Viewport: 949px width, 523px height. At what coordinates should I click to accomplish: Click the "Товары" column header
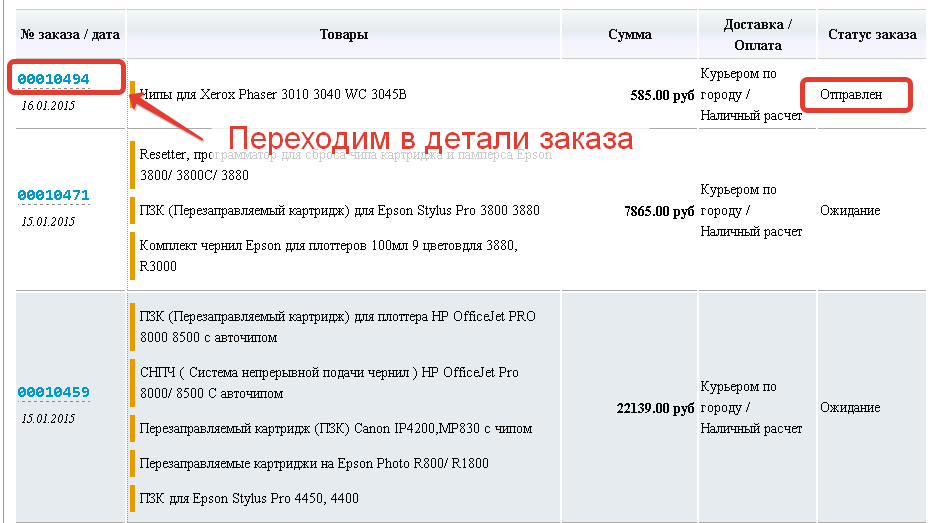click(x=343, y=34)
